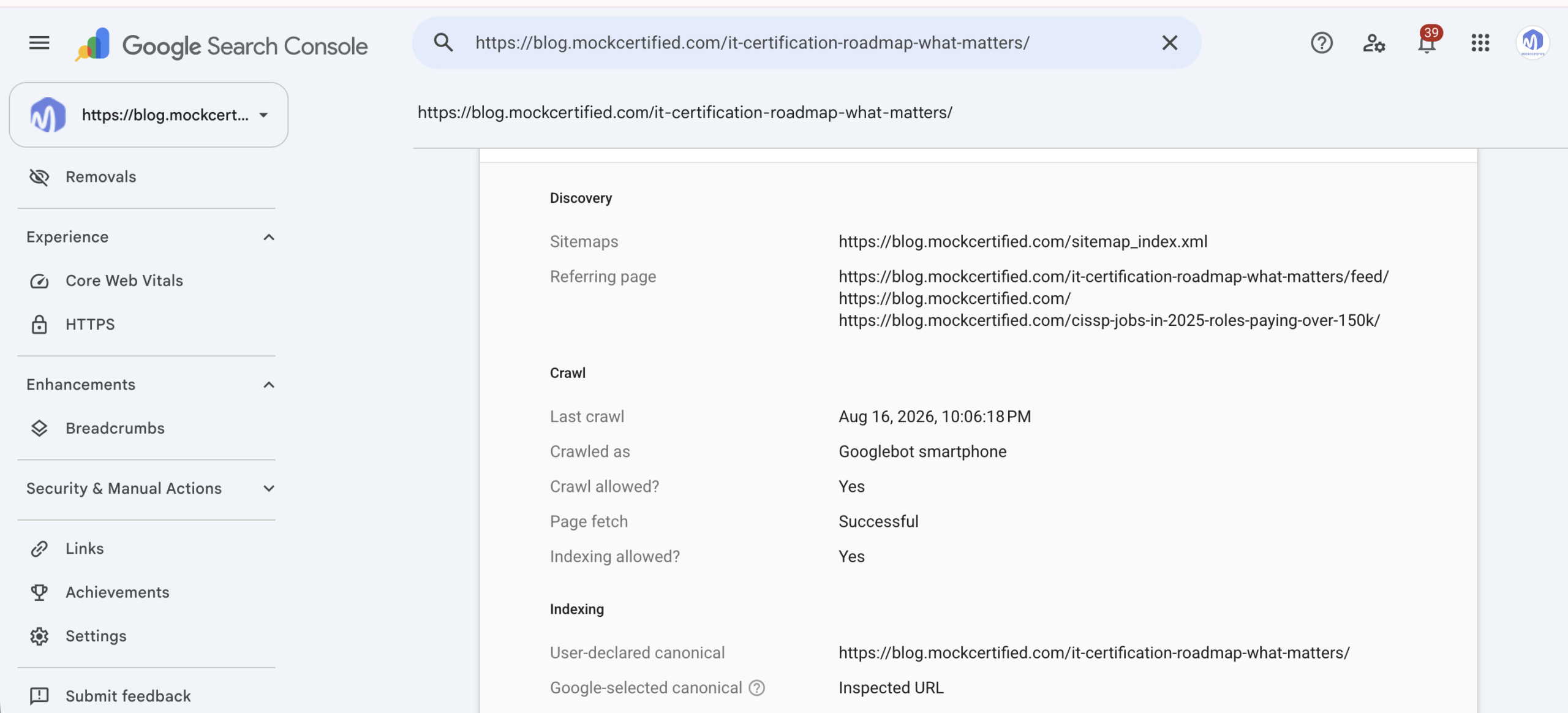Viewport: 1568px width, 713px height.
Task: Click the Breadcrumbs layers icon
Action: 39,428
